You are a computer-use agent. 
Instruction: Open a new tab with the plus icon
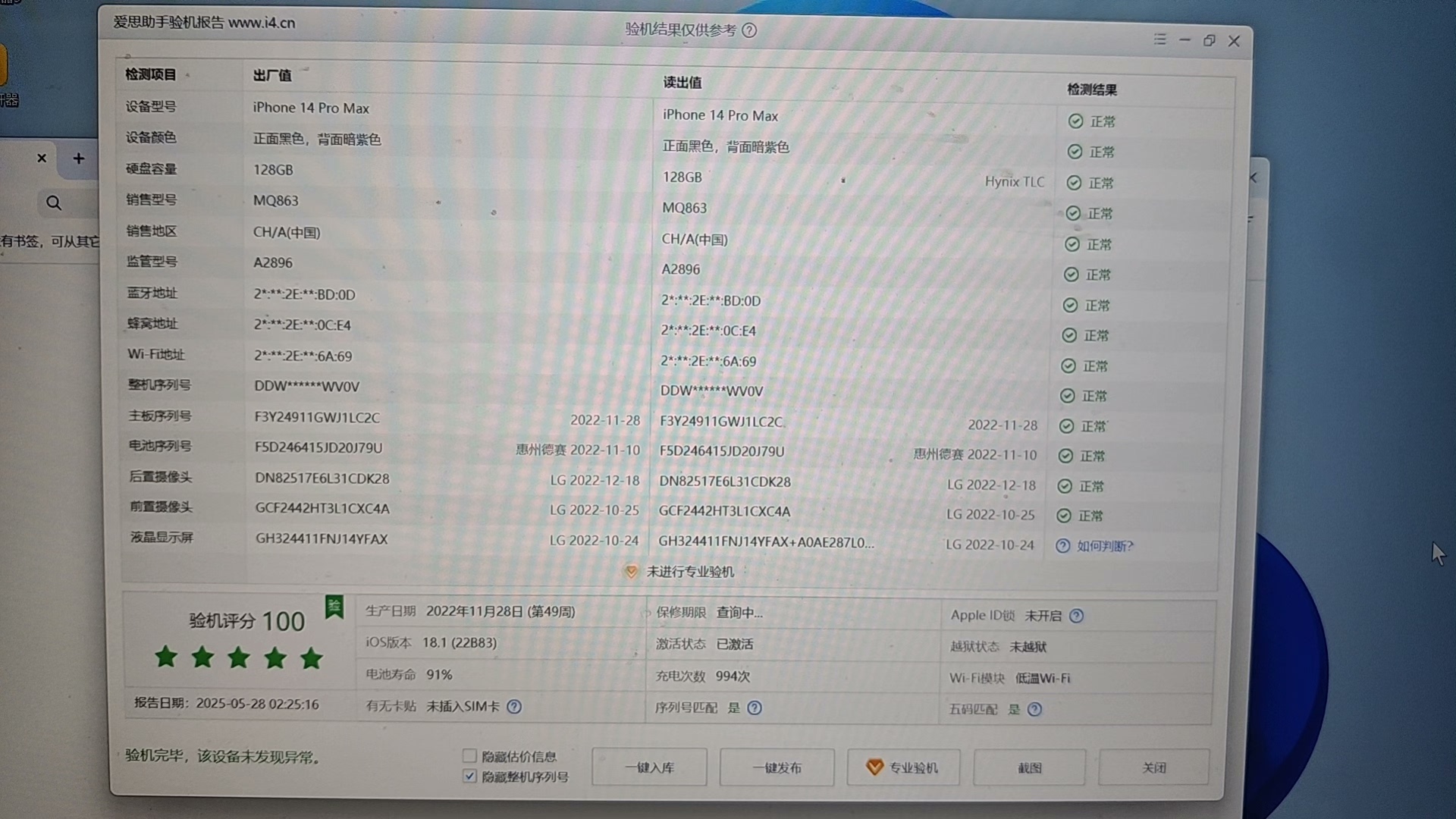pos(79,158)
